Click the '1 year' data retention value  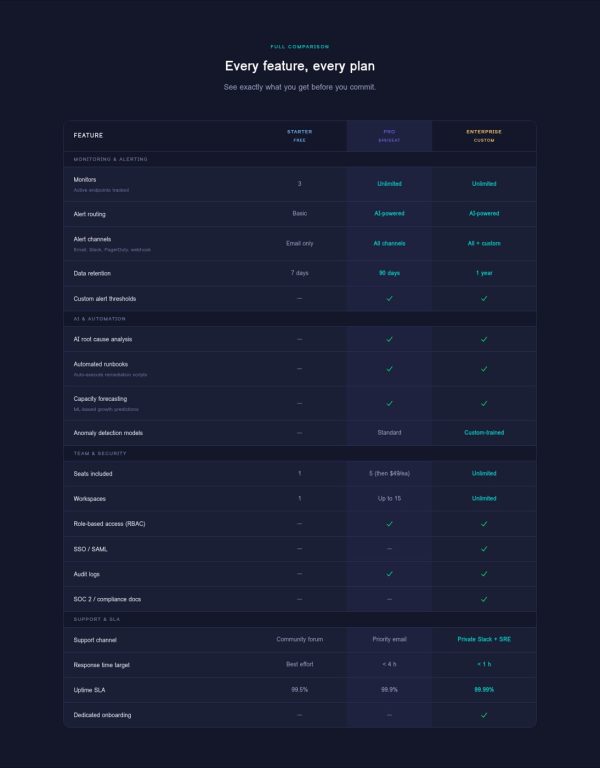point(484,273)
